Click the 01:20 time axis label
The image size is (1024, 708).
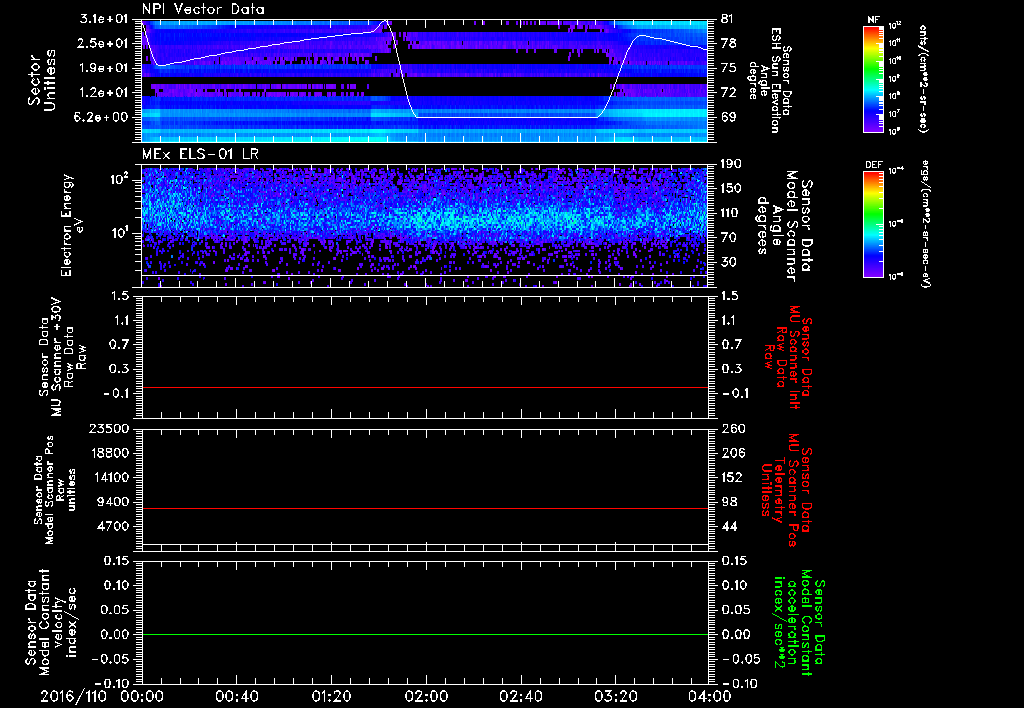[x=331, y=696]
